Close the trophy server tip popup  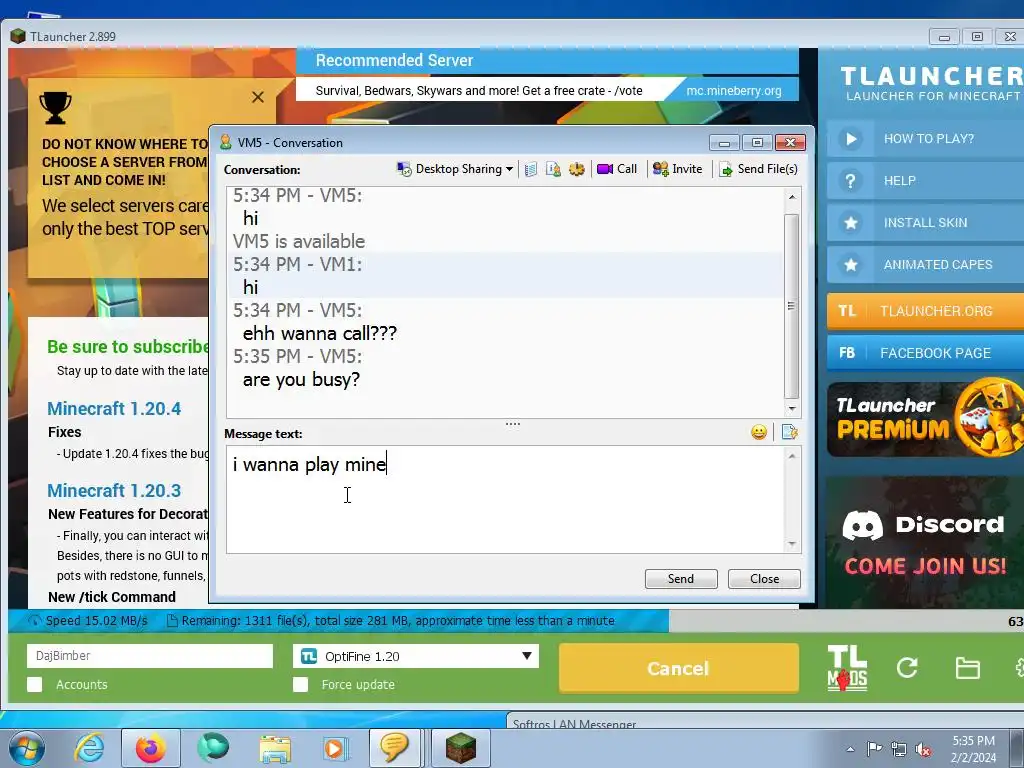[258, 97]
